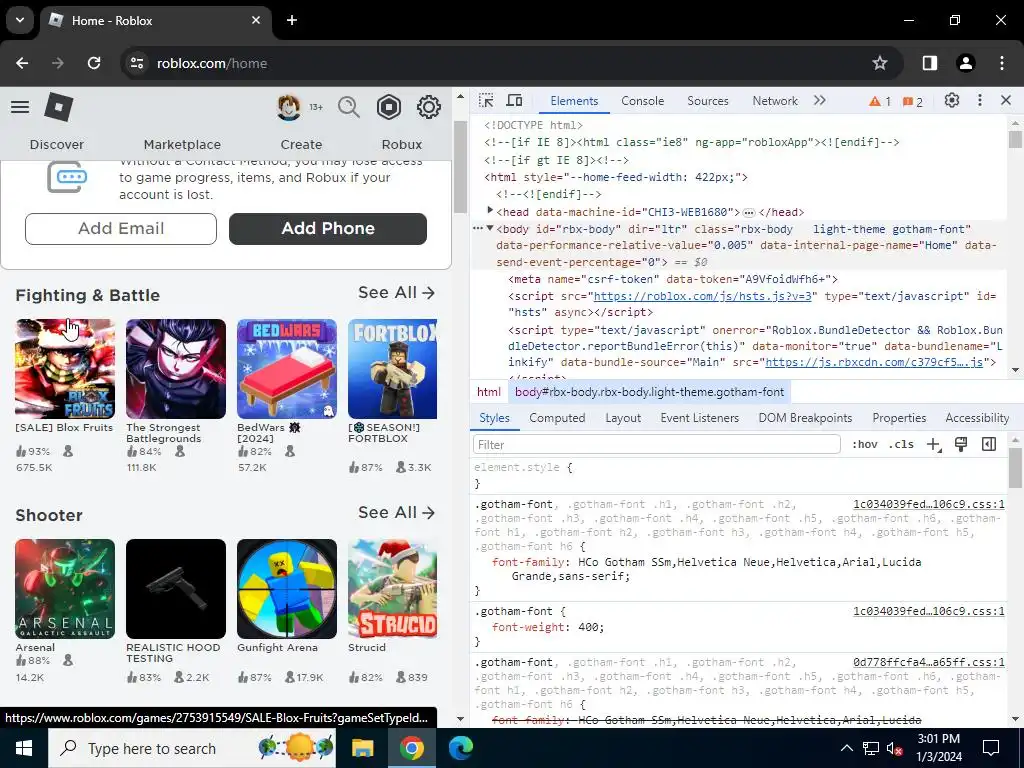This screenshot has height=768, width=1024.
Task: Toggle the DevTools device toolbar icon
Action: click(515, 101)
